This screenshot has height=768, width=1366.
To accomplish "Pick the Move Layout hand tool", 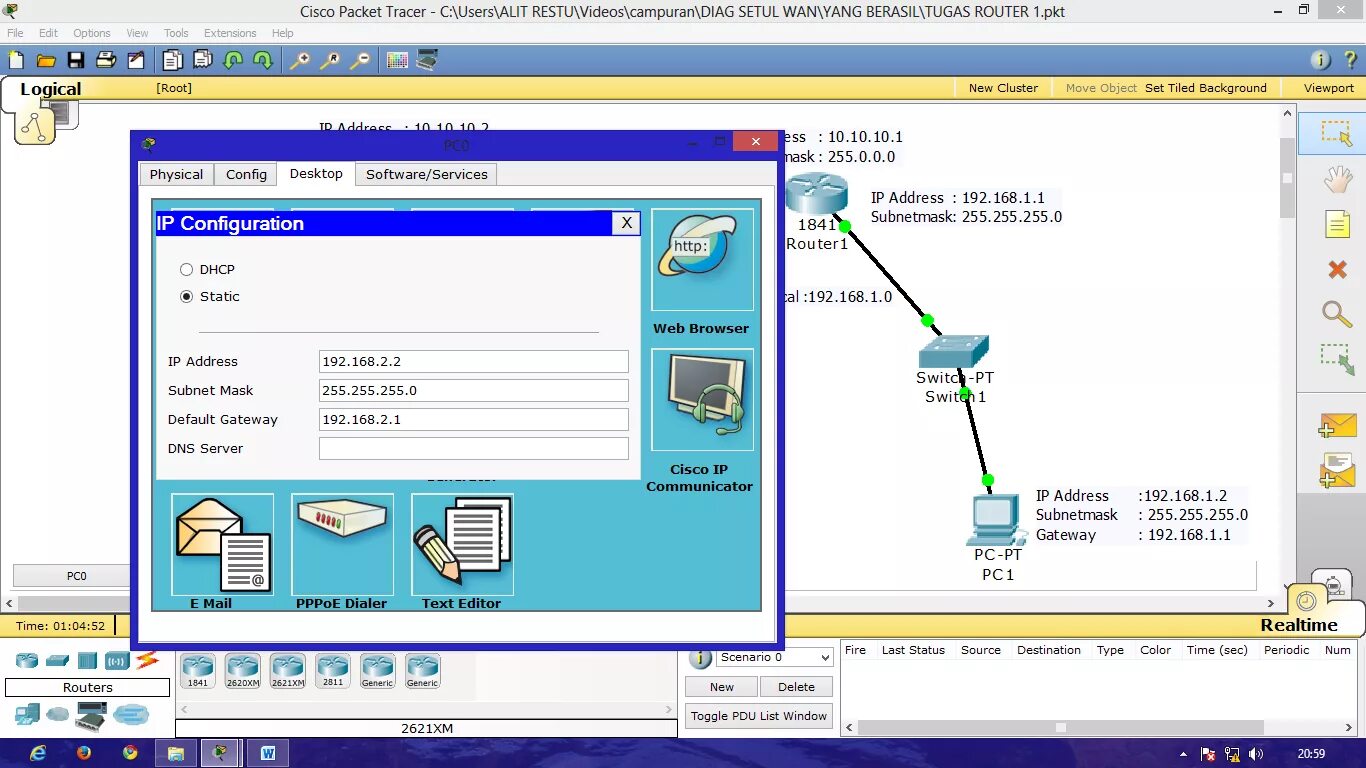I will tap(1337, 179).
